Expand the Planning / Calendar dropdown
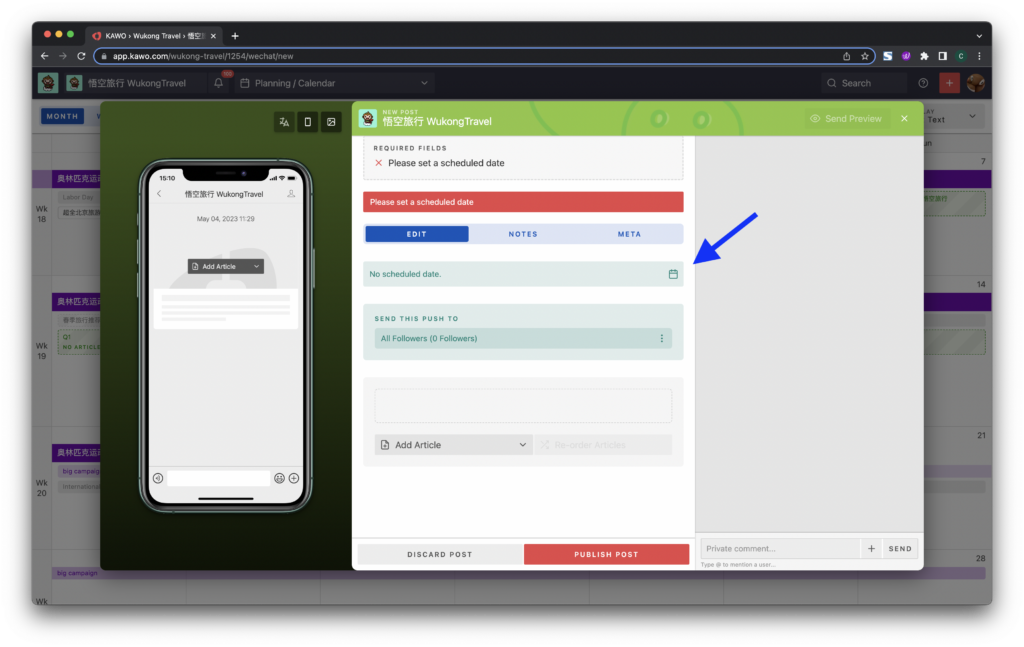Screen dimensions: 1024x647 334,83
